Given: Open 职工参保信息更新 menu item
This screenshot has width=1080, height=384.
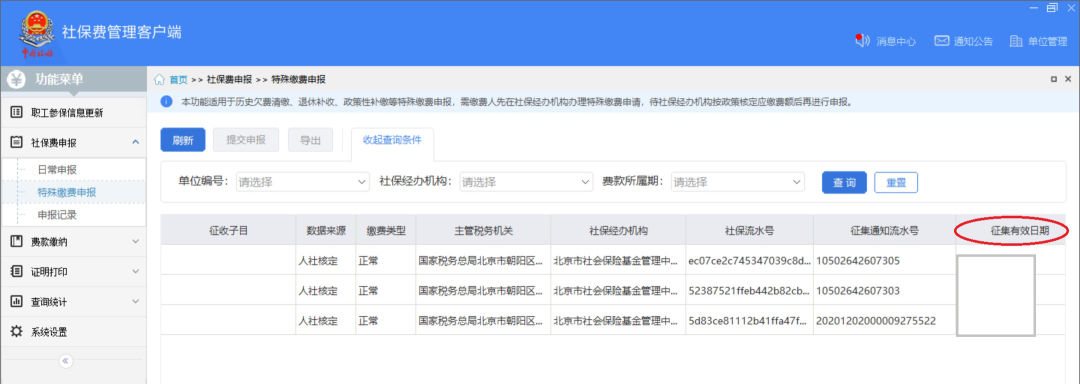Looking at the screenshot, I should (x=73, y=112).
